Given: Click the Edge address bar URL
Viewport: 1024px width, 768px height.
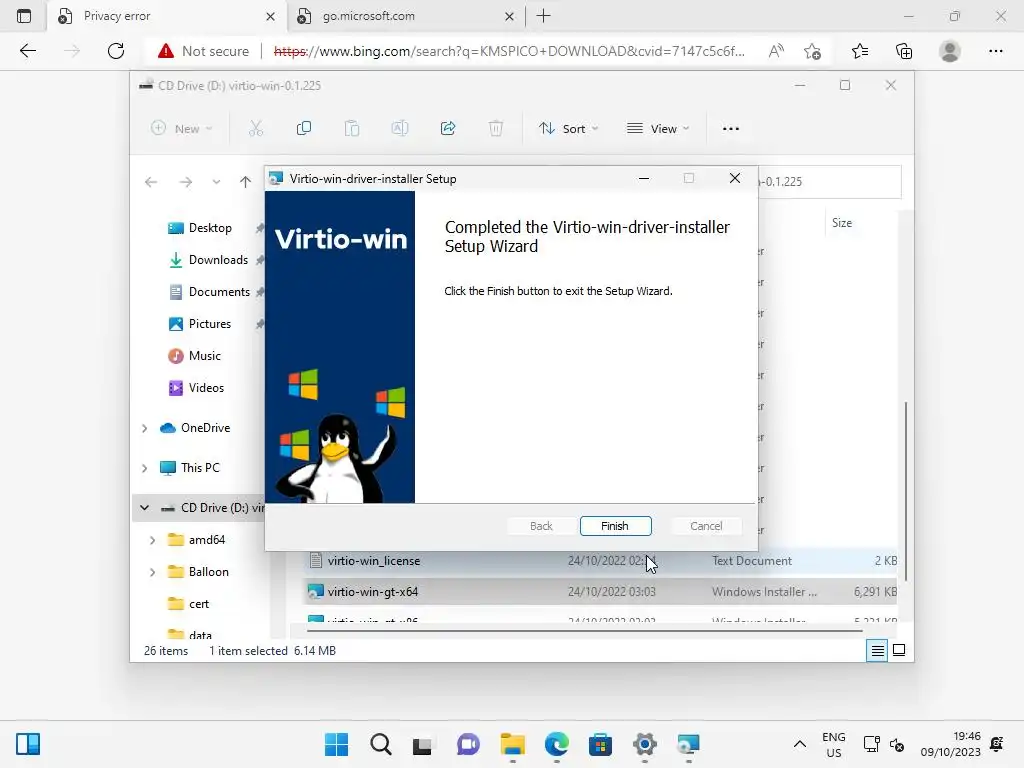Looking at the screenshot, I should pos(509,51).
